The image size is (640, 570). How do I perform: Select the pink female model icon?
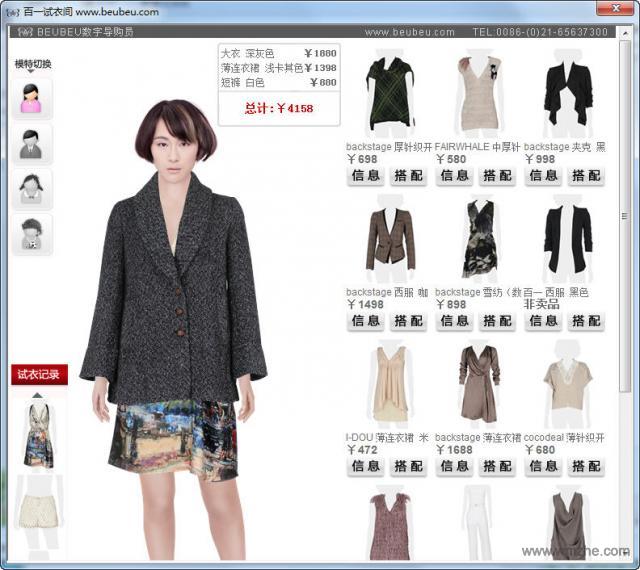(32, 99)
